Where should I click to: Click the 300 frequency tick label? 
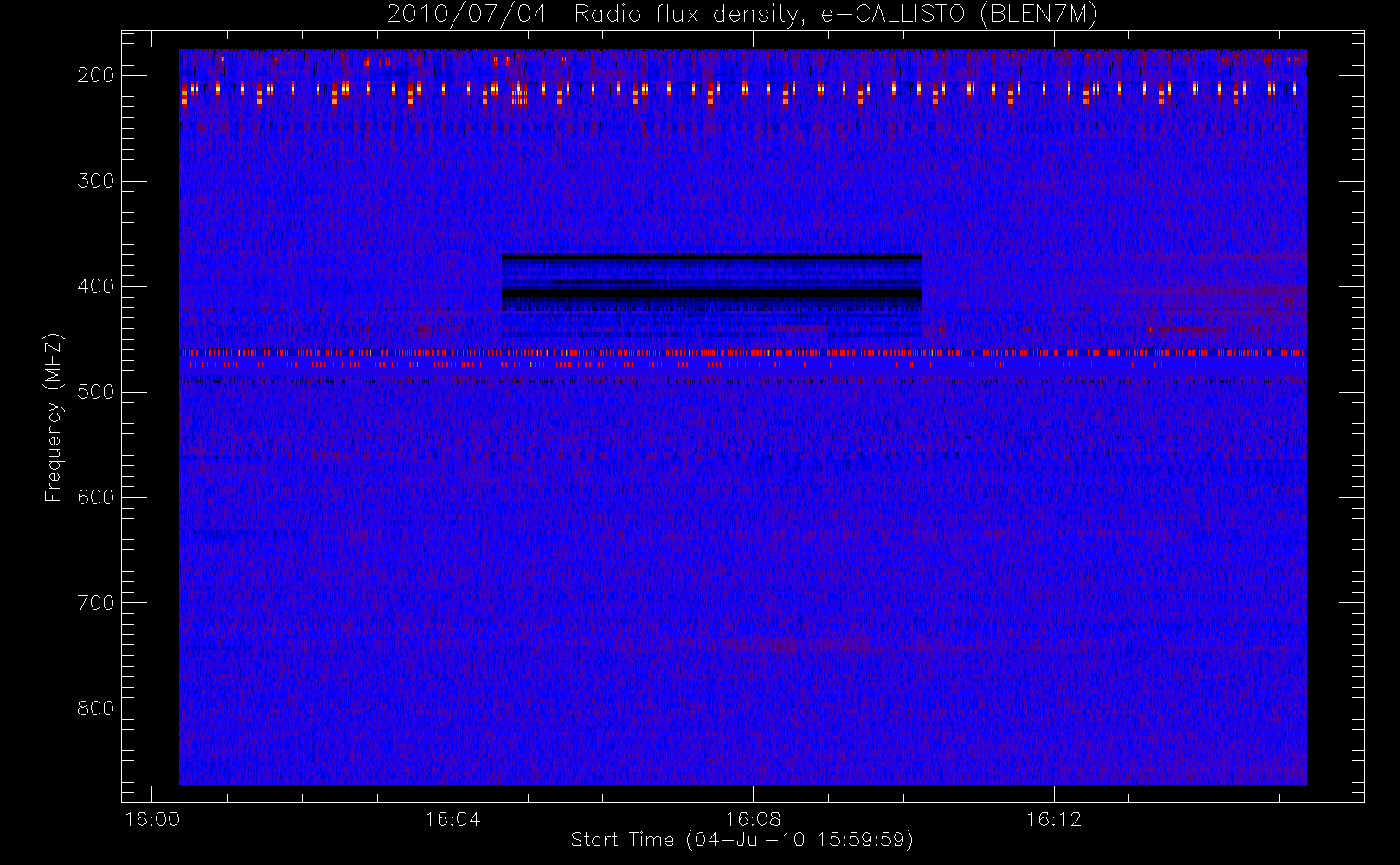(95, 181)
